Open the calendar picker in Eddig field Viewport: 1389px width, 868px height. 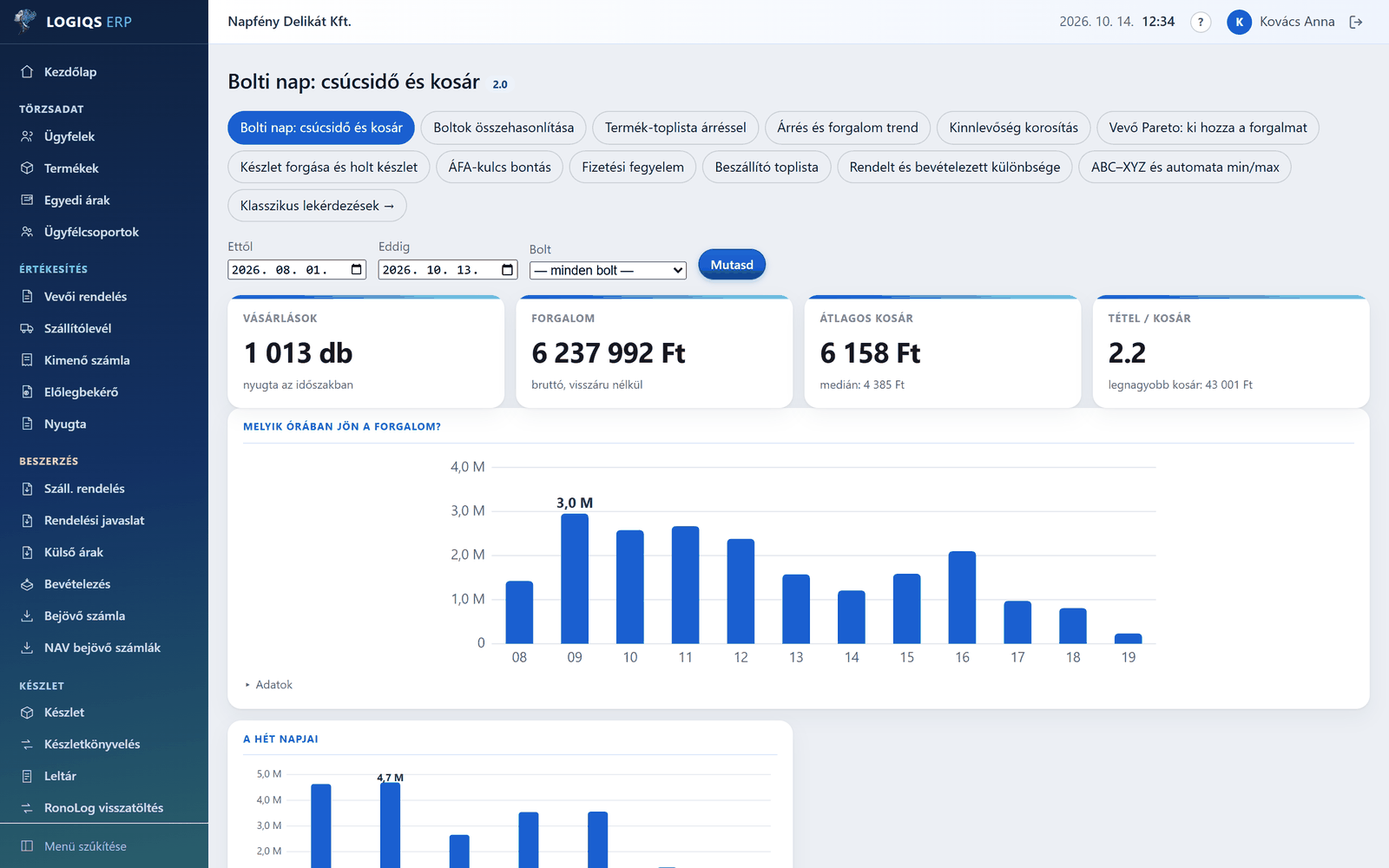[508, 270]
